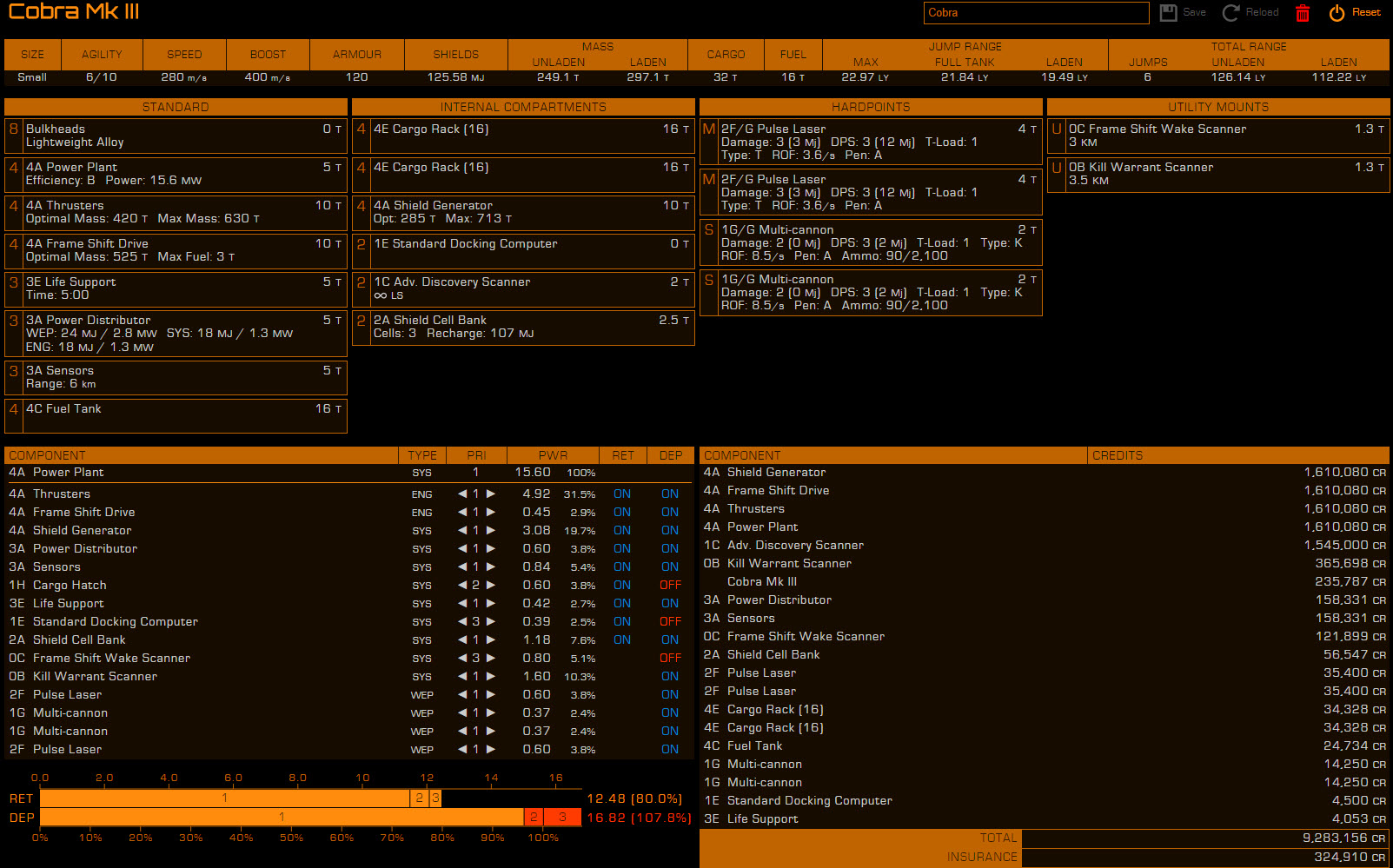Select priority band 3 on DEP bar
This screenshot has width=1393, height=868.
point(563,817)
